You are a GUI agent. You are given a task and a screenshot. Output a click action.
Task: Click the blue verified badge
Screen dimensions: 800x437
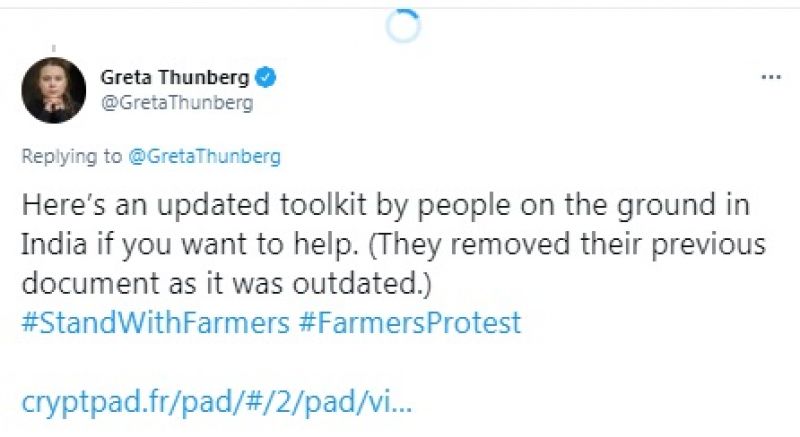coord(266,76)
